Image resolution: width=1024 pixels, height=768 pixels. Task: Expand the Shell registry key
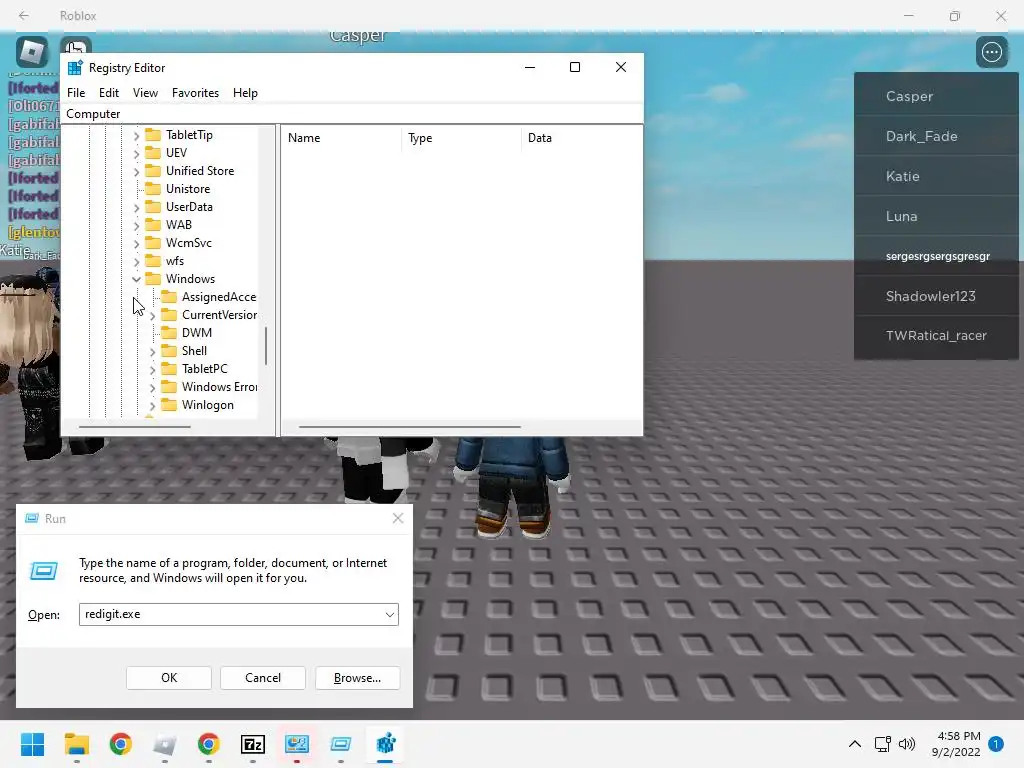point(152,351)
